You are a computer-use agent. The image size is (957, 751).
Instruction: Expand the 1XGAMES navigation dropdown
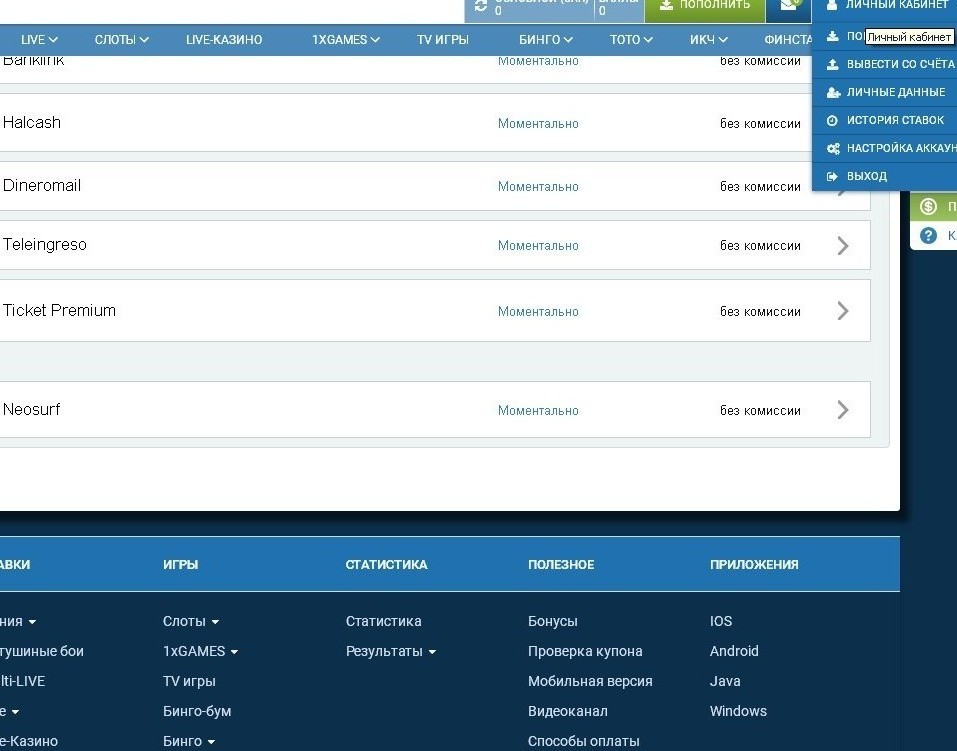[345, 40]
